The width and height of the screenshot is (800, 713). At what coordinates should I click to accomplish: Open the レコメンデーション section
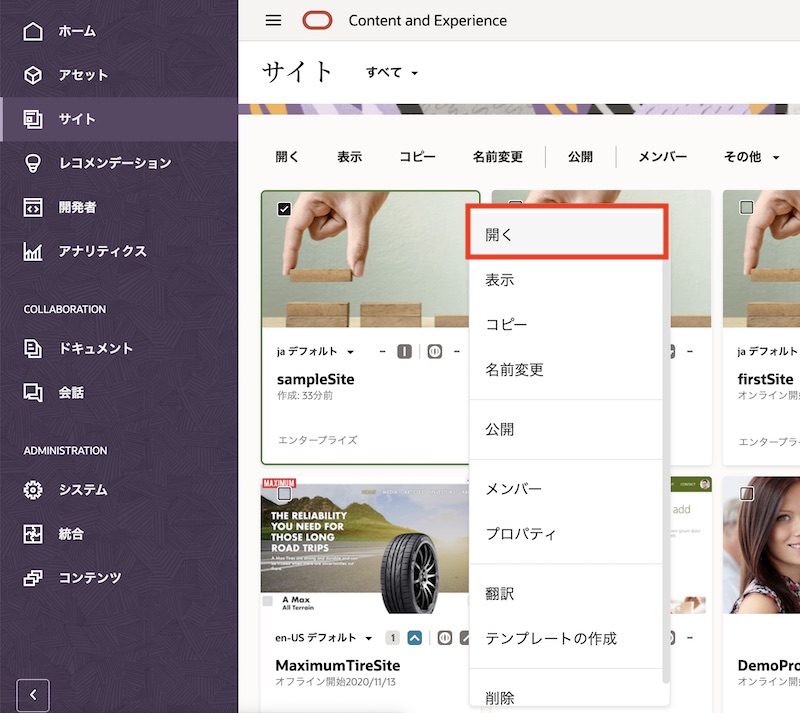tap(100, 163)
